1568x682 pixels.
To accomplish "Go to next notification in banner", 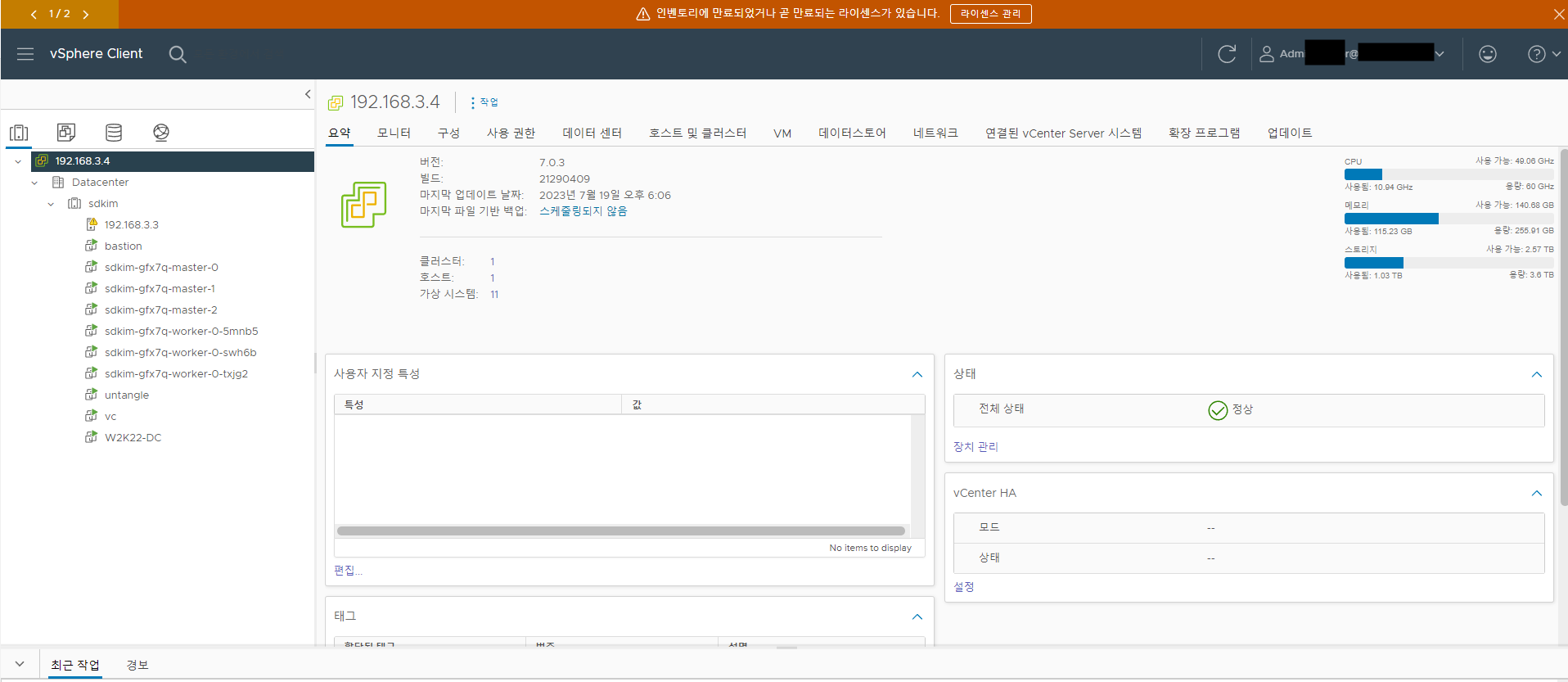I will tap(86, 14).
